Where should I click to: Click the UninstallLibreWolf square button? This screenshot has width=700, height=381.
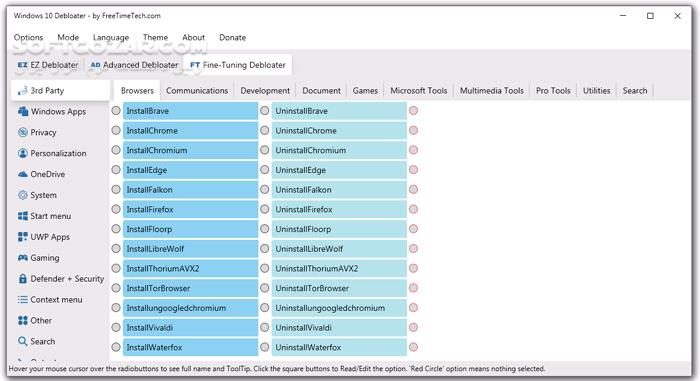[x=339, y=248]
